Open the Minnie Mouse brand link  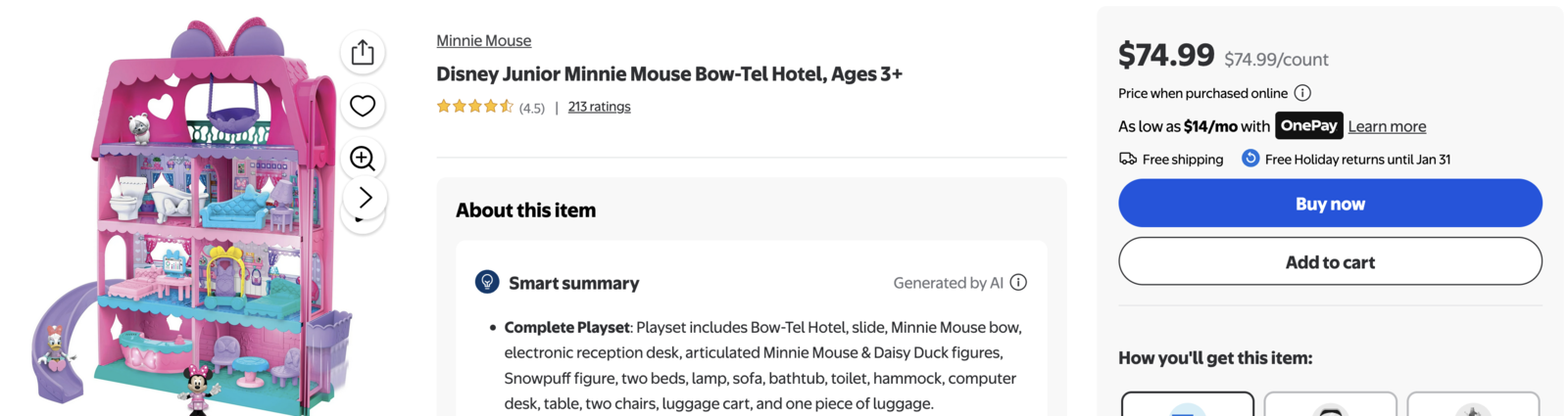click(484, 40)
